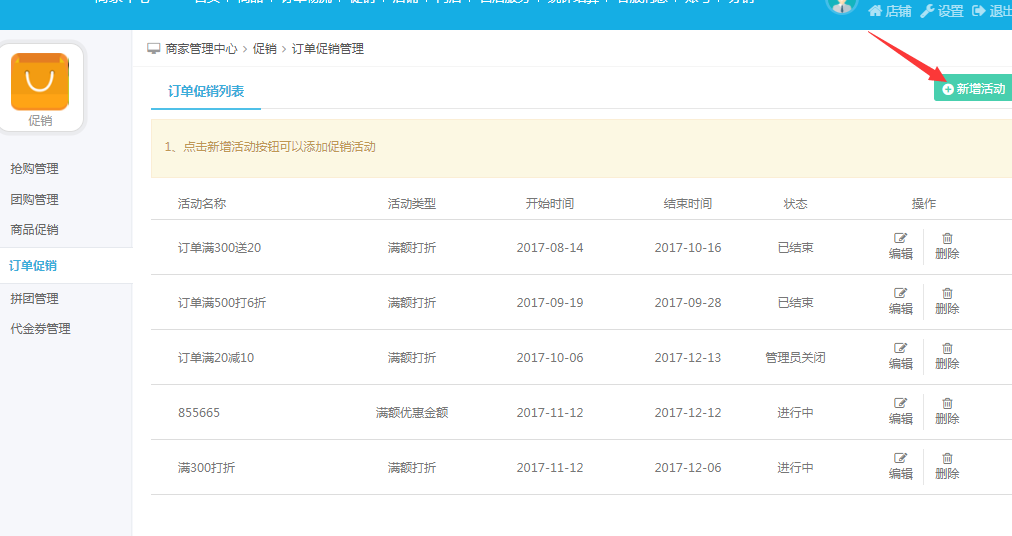Click 商家管理中心 breadcrumb link
Screen dimensions: 1012x536
[201, 48]
